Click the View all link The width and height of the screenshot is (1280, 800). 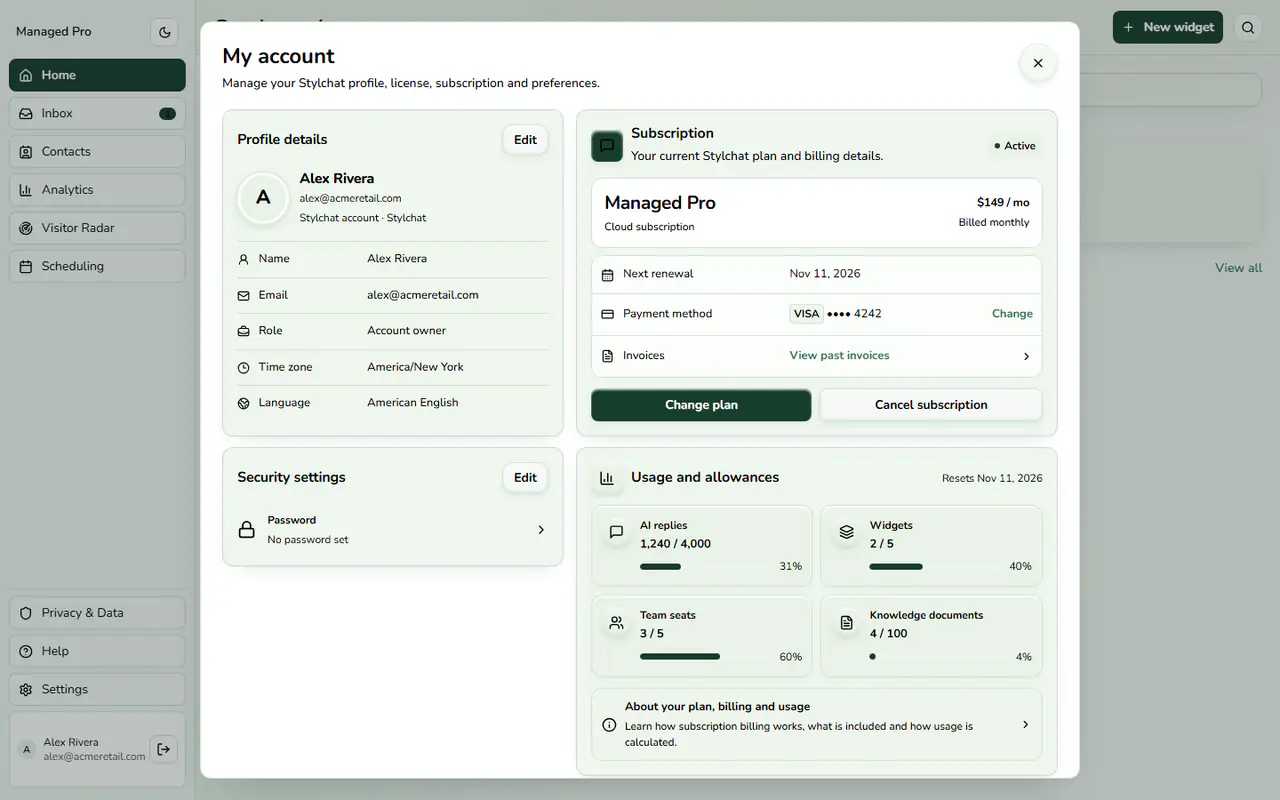(x=1238, y=268)
